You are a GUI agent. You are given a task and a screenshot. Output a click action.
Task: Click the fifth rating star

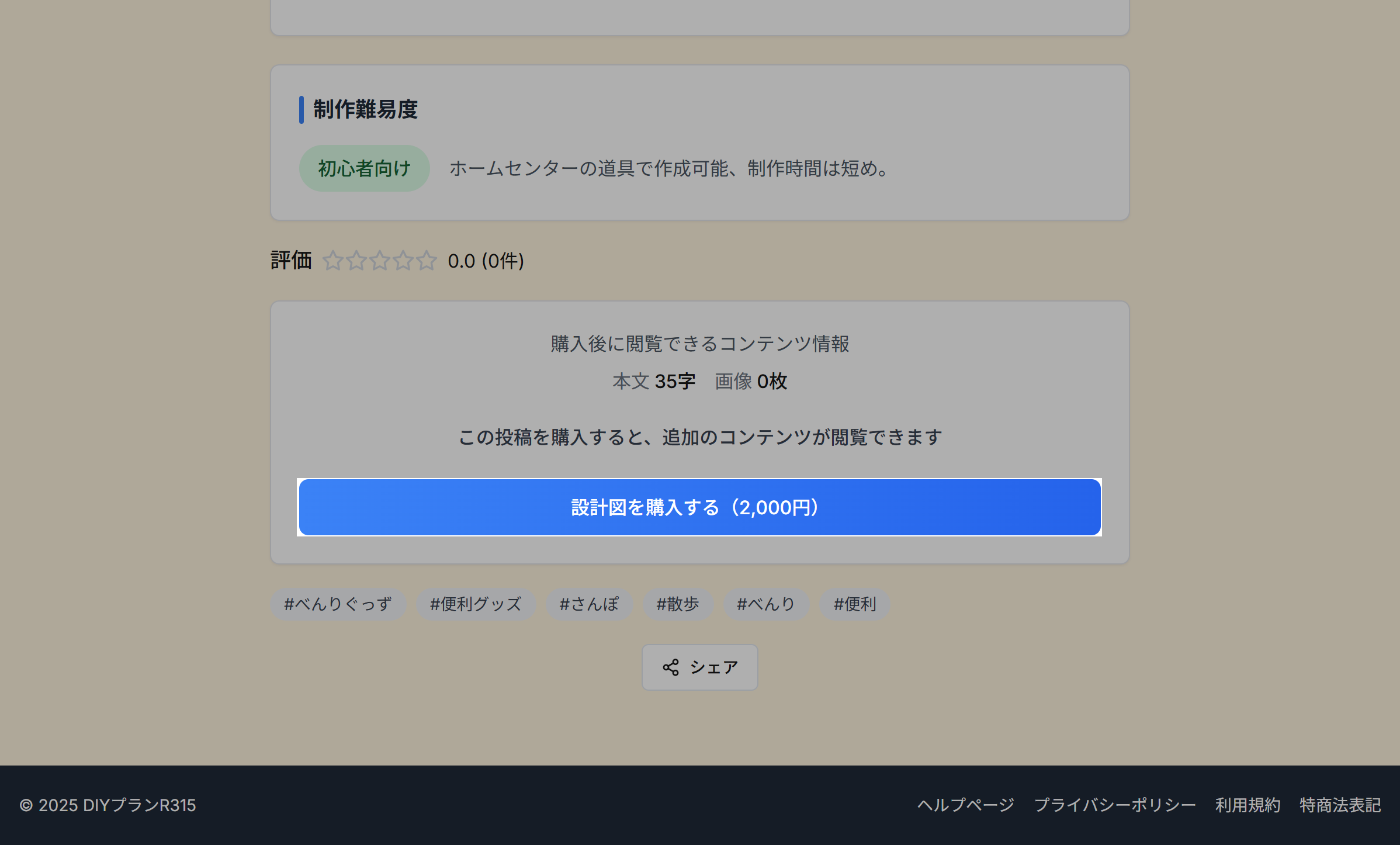pos(427,261)
